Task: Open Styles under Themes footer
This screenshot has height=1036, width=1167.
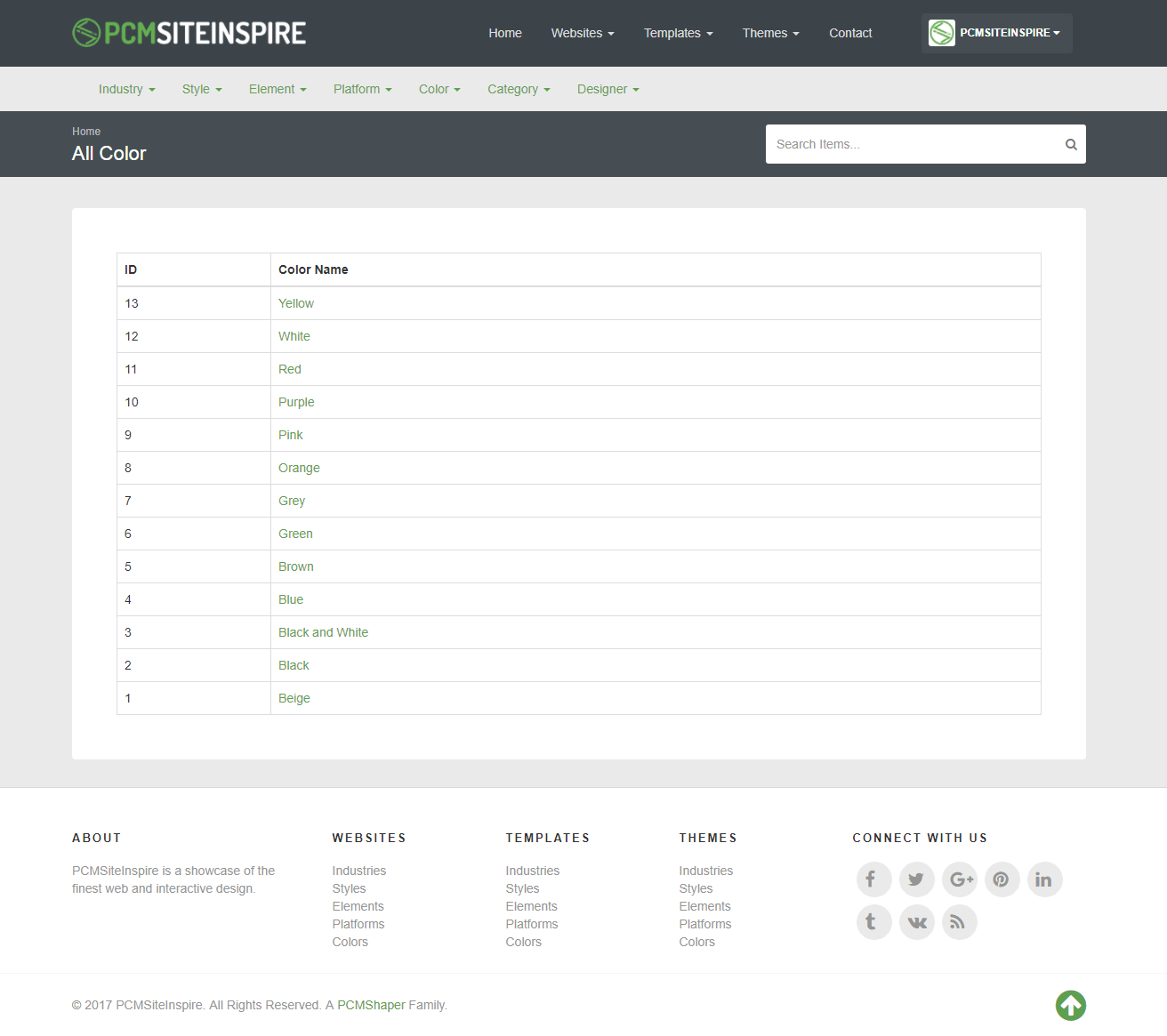Action: point(696,888)
